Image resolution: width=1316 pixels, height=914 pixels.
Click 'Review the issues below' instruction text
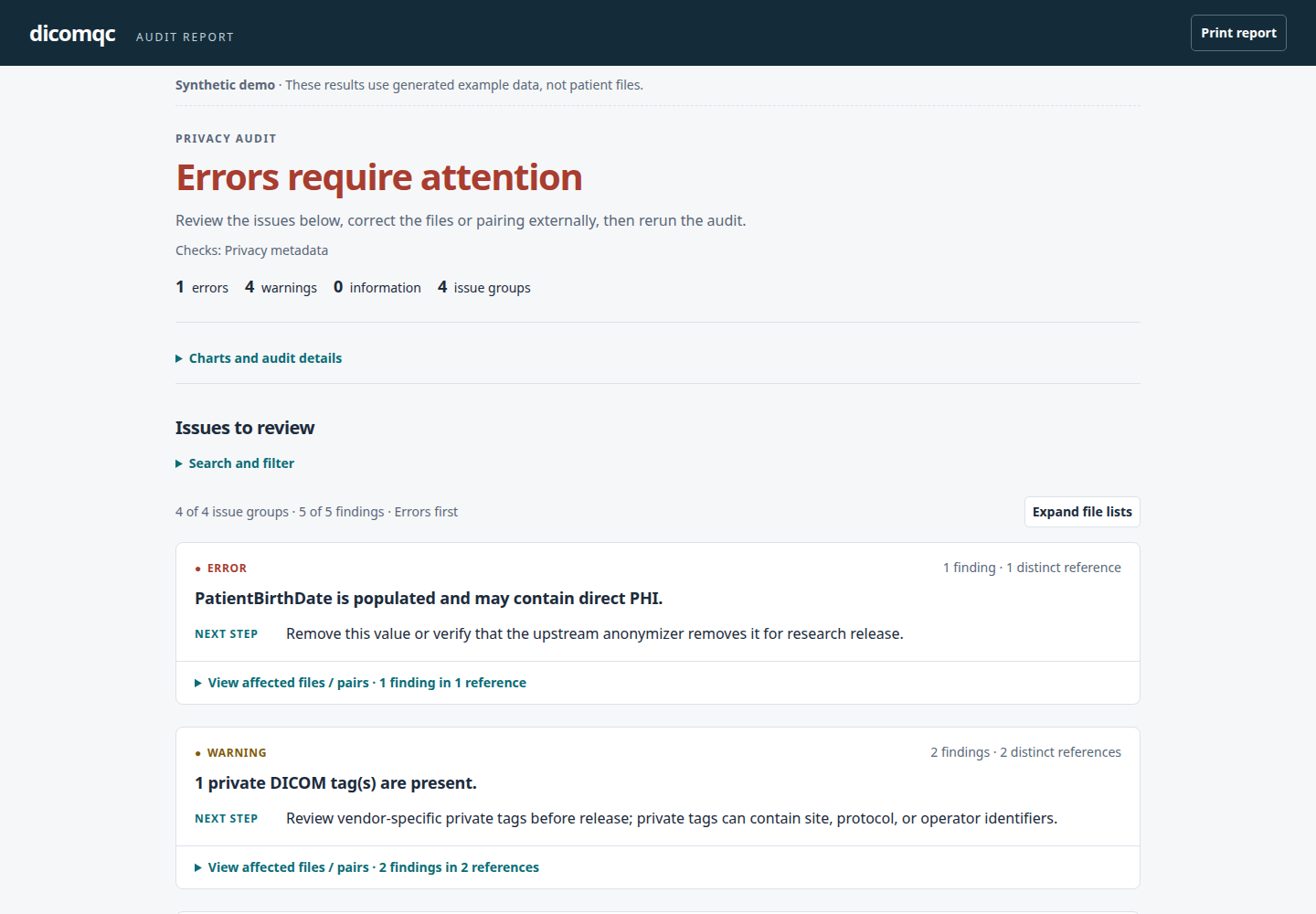[461, 220]
